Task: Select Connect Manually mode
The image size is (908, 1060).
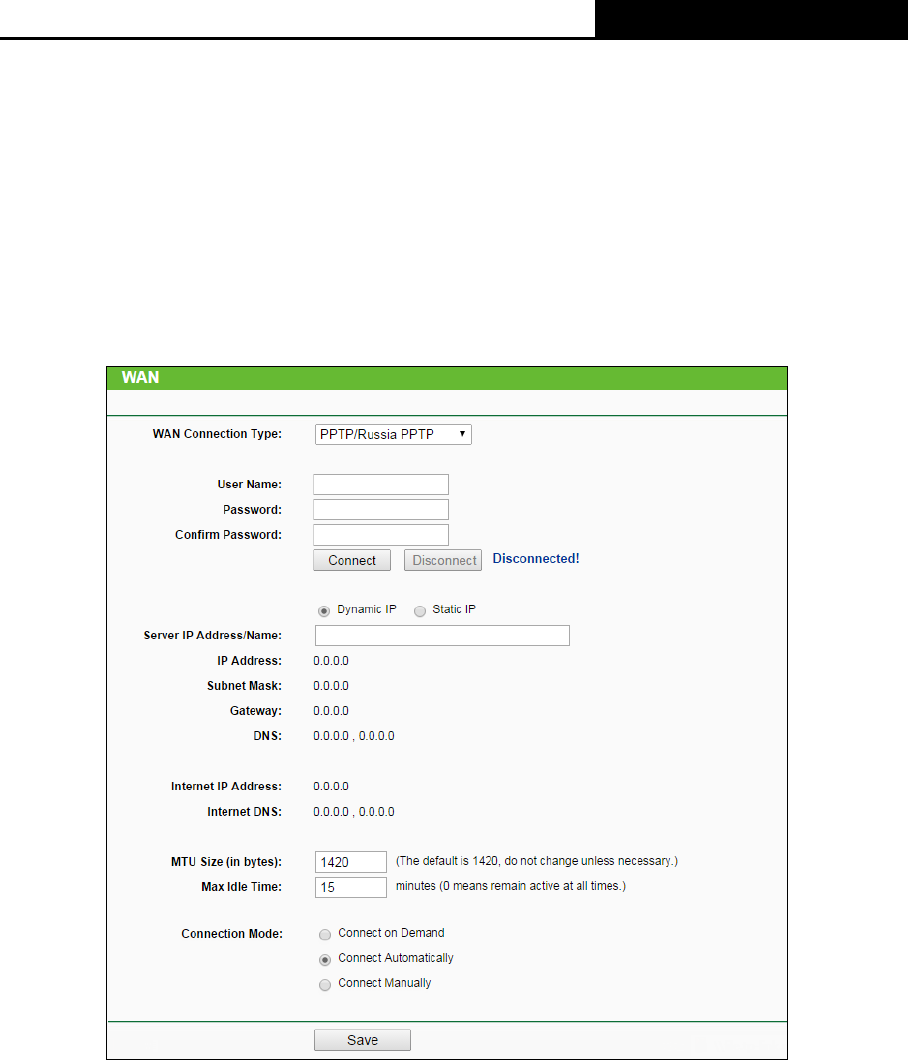Action: point(325,984)
